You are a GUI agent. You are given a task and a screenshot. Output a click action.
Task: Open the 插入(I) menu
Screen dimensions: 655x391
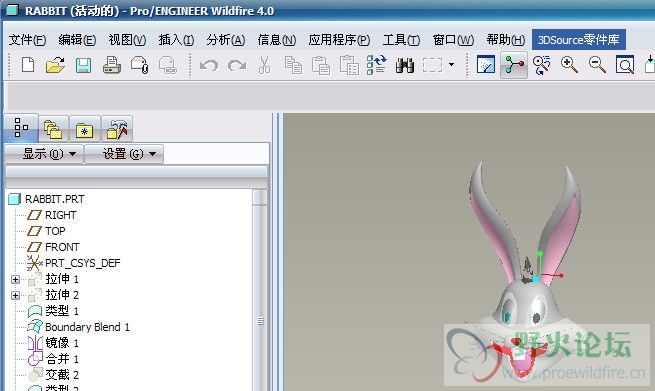click(176, 40)
